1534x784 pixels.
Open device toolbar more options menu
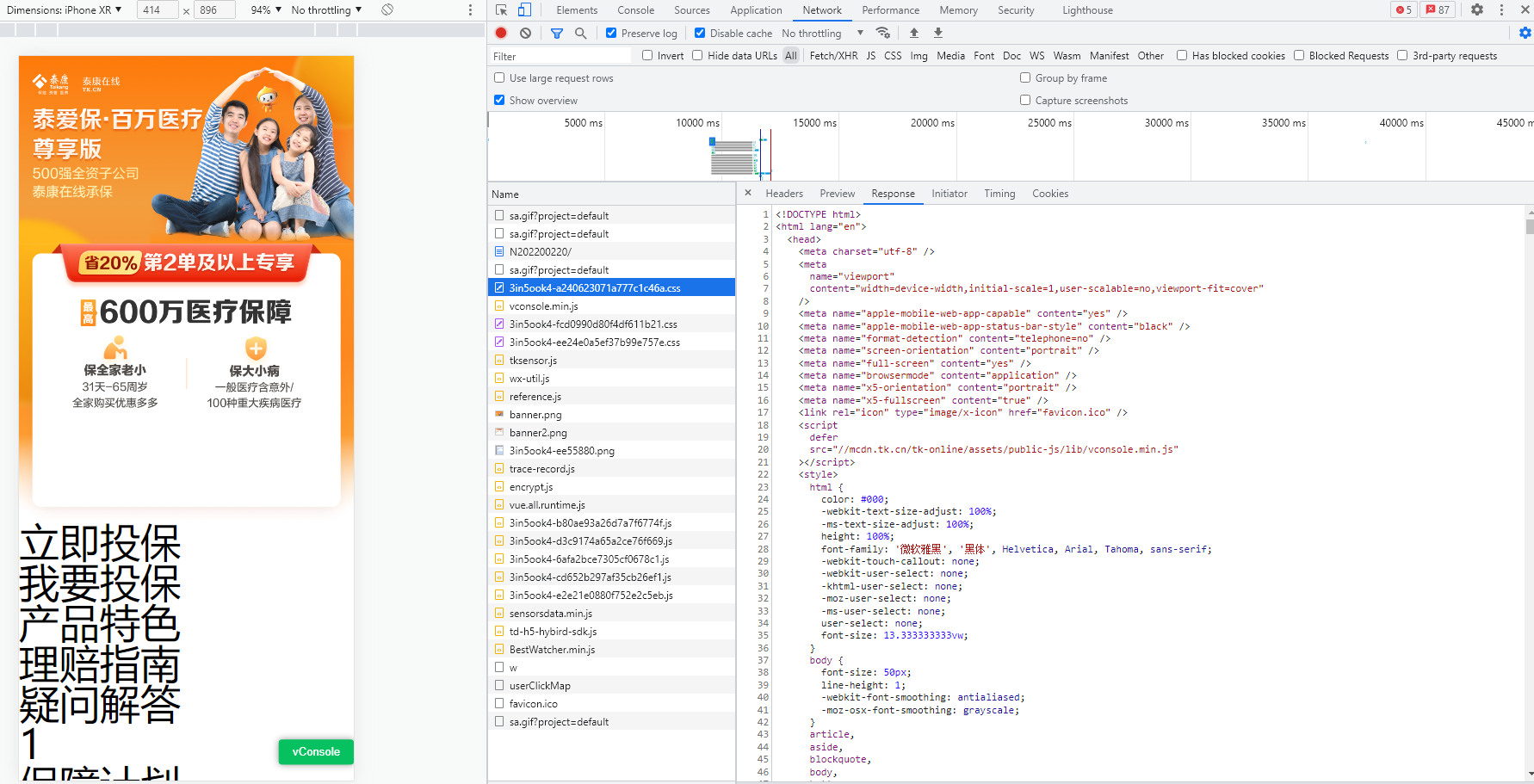tap(470, 9)
